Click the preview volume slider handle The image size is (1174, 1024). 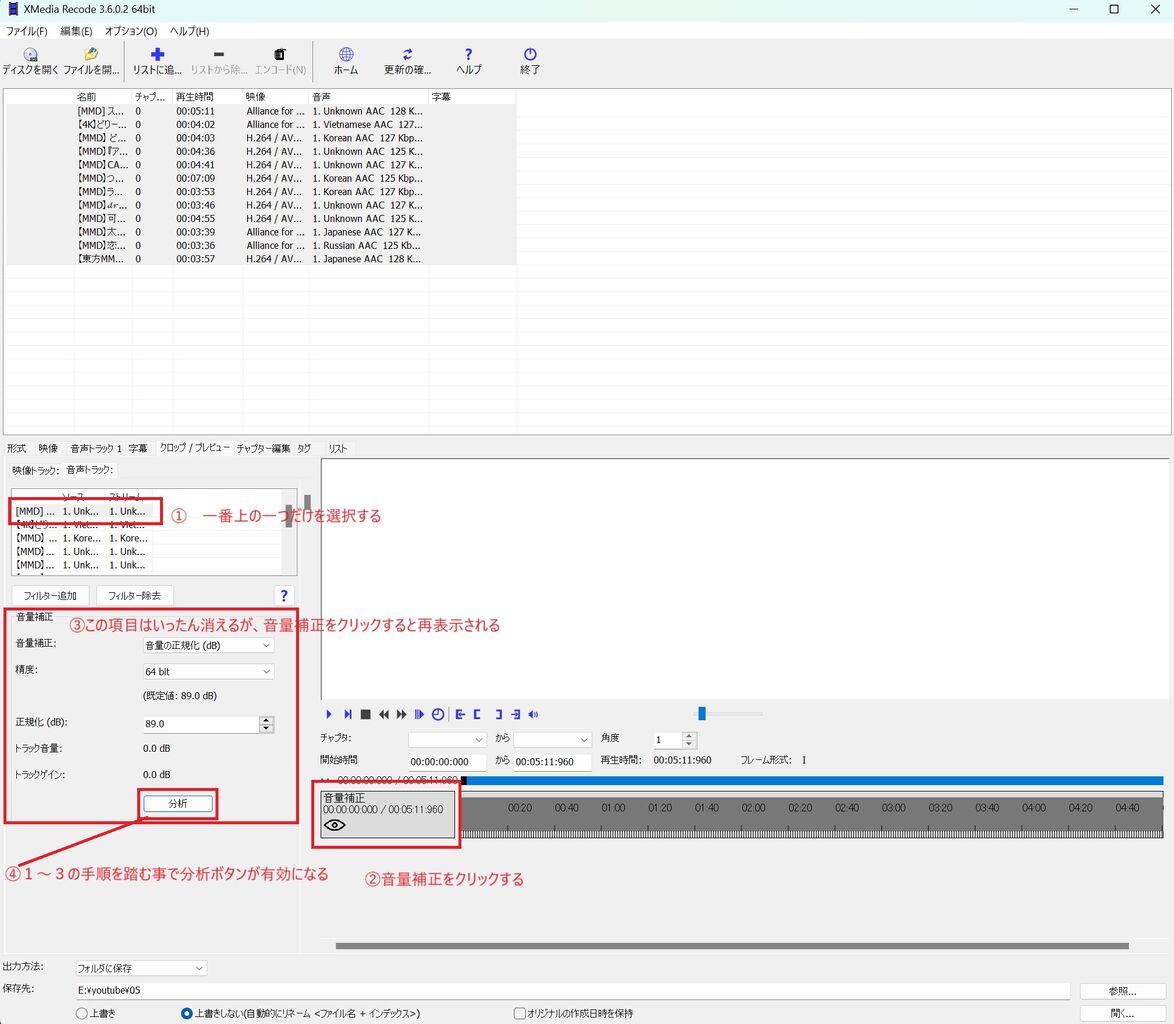[x=702, y=713]
